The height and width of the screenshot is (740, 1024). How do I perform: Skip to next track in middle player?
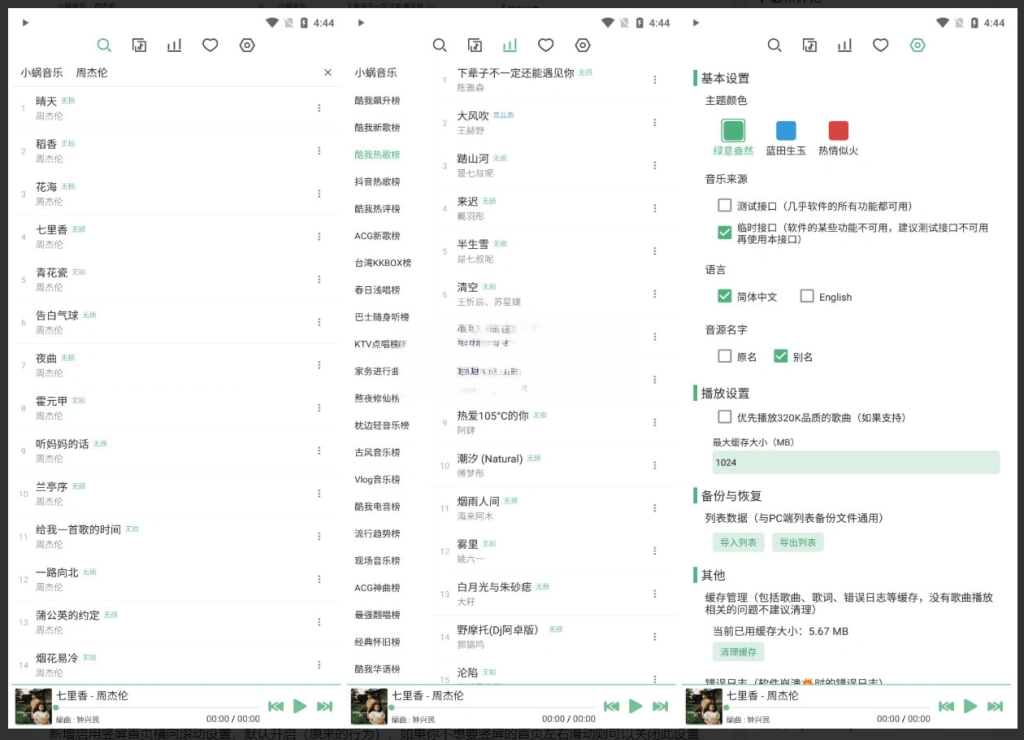[660, 706]
